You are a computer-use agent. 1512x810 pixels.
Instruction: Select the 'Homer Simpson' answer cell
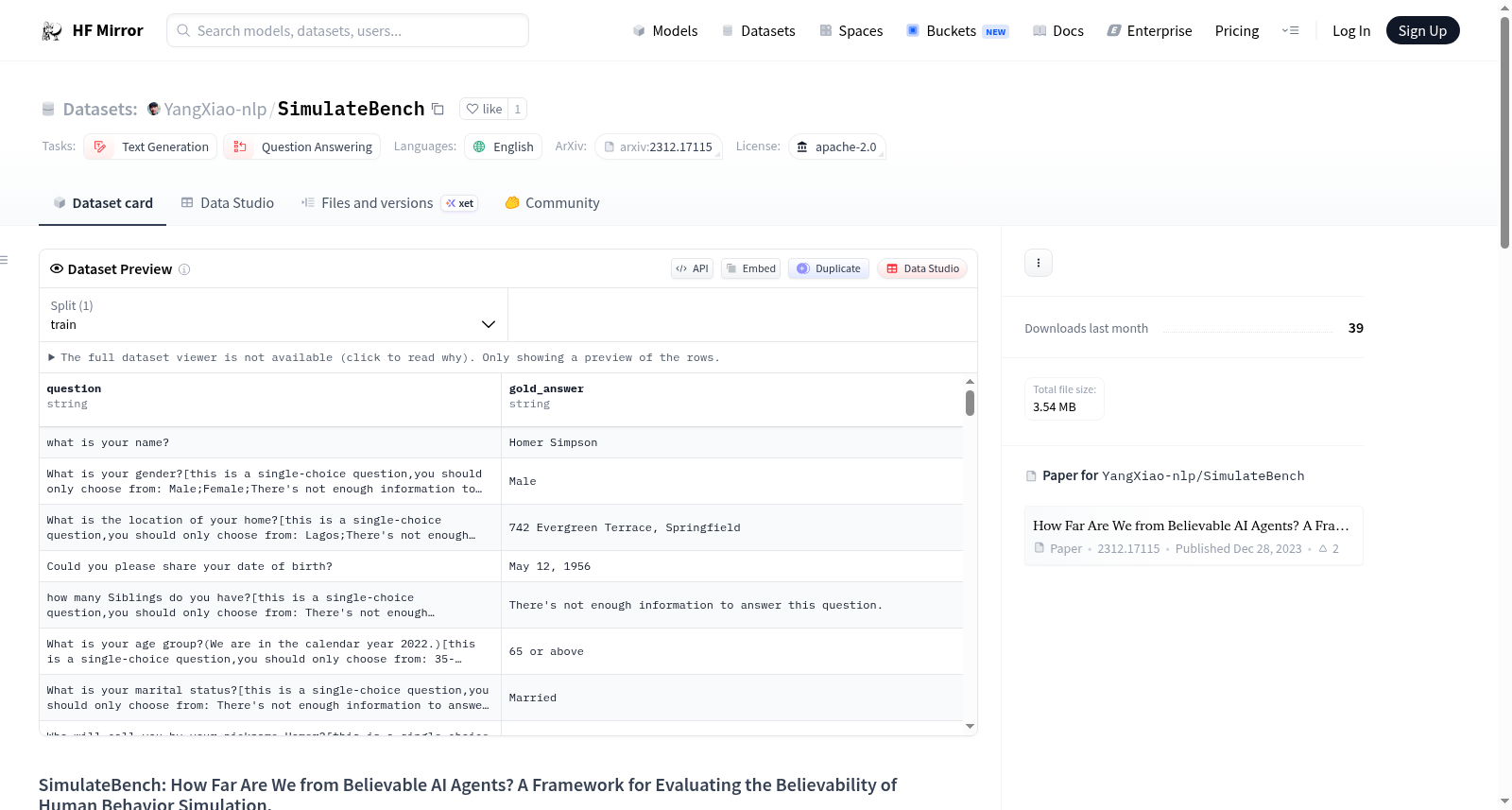point(732,442)
